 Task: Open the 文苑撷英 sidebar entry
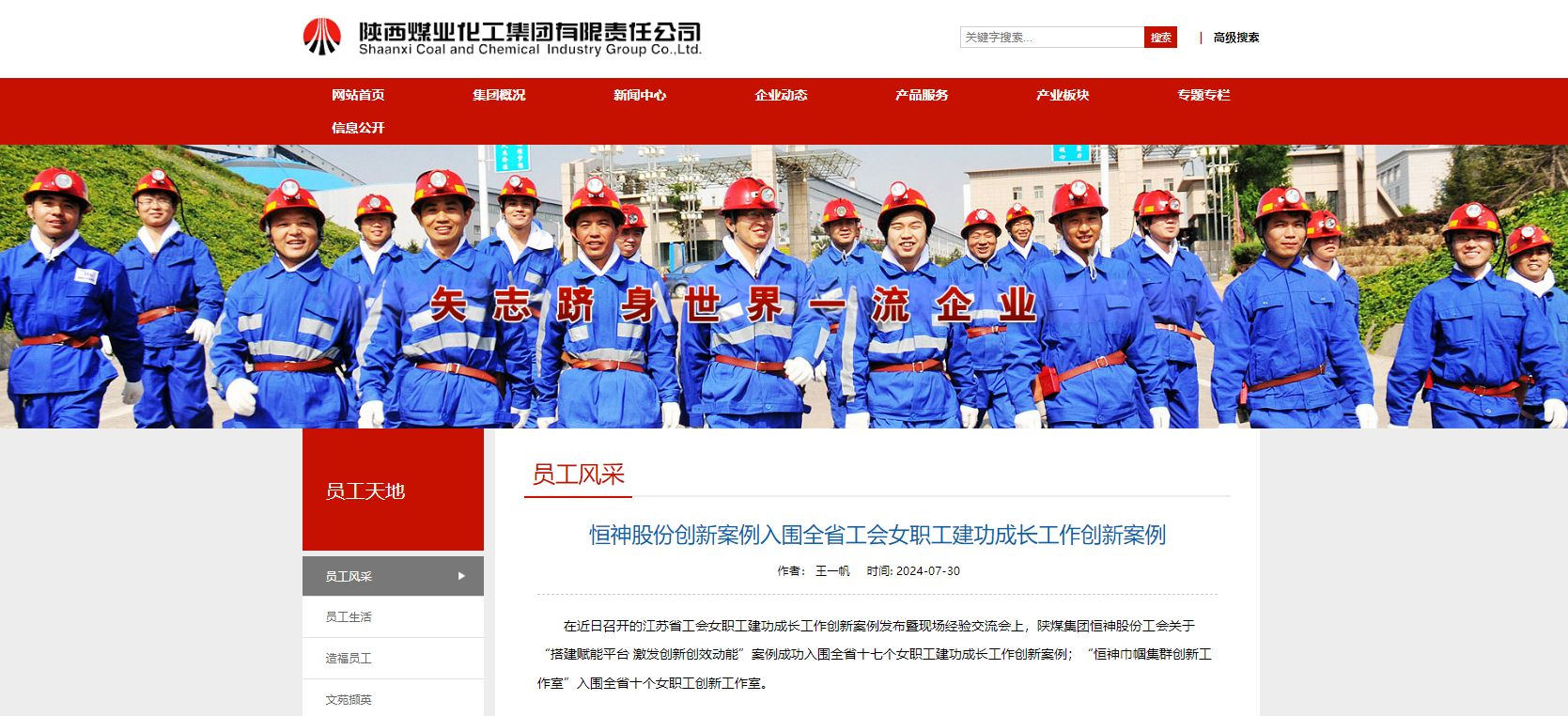click(x=349, y=700)
